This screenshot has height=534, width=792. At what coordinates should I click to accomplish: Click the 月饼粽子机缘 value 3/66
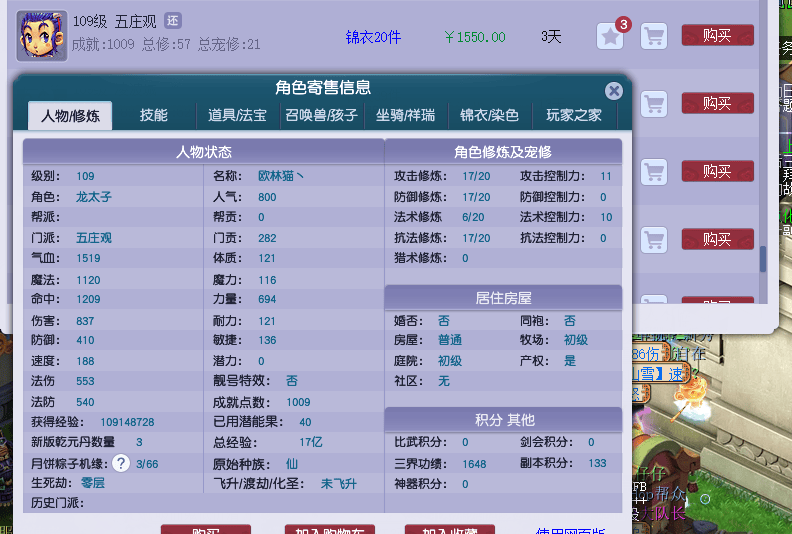[147, 464]
